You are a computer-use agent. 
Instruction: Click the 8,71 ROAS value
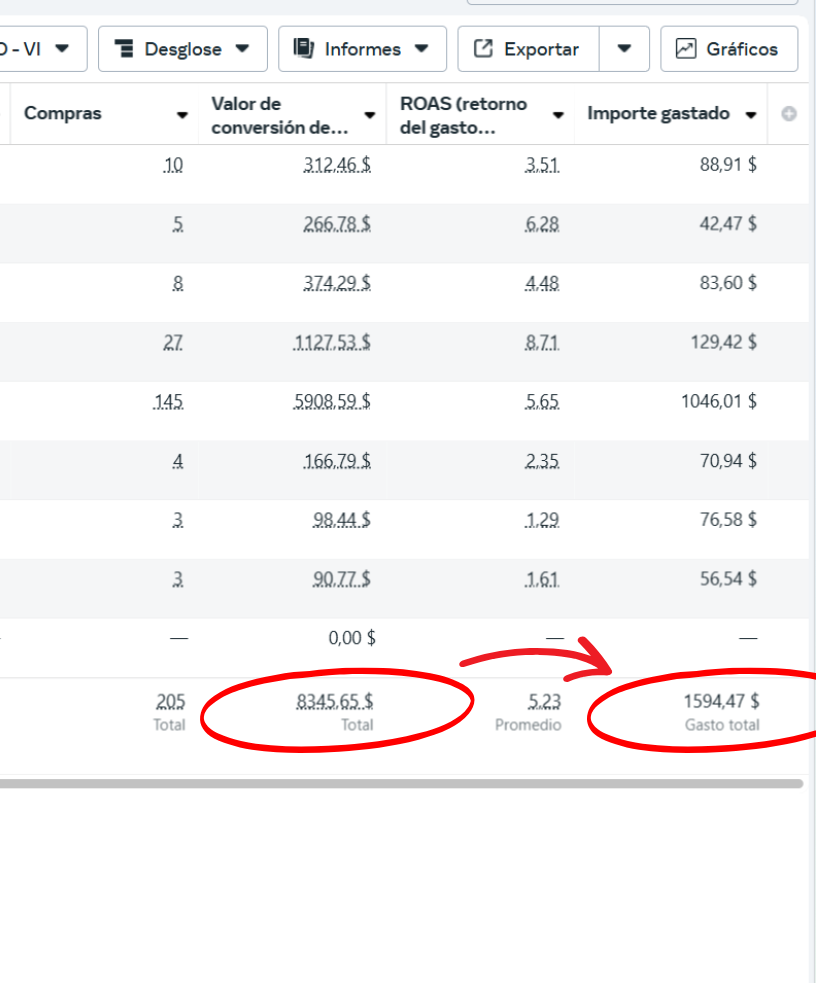click(x=542, y=343)
